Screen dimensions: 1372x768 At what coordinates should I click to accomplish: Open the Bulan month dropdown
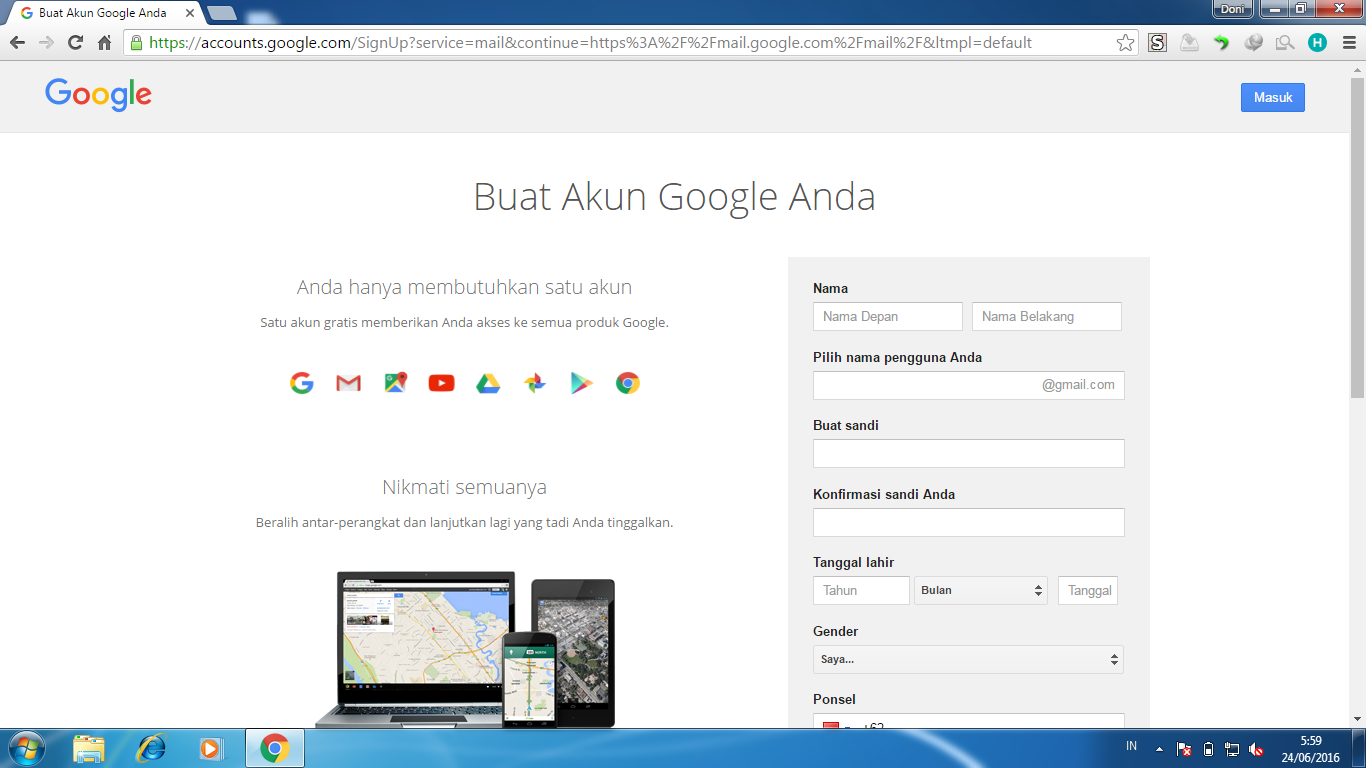[x=981, y=590]
